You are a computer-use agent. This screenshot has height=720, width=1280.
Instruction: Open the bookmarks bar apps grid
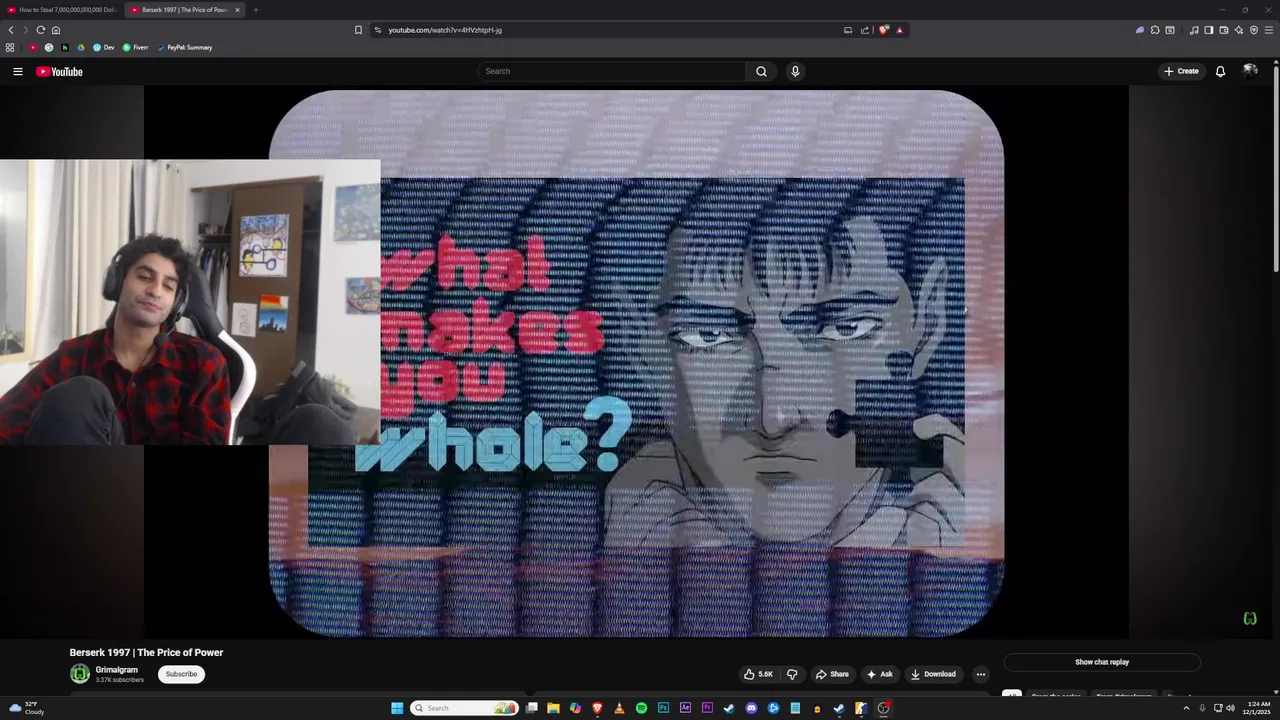pos(10,47)
